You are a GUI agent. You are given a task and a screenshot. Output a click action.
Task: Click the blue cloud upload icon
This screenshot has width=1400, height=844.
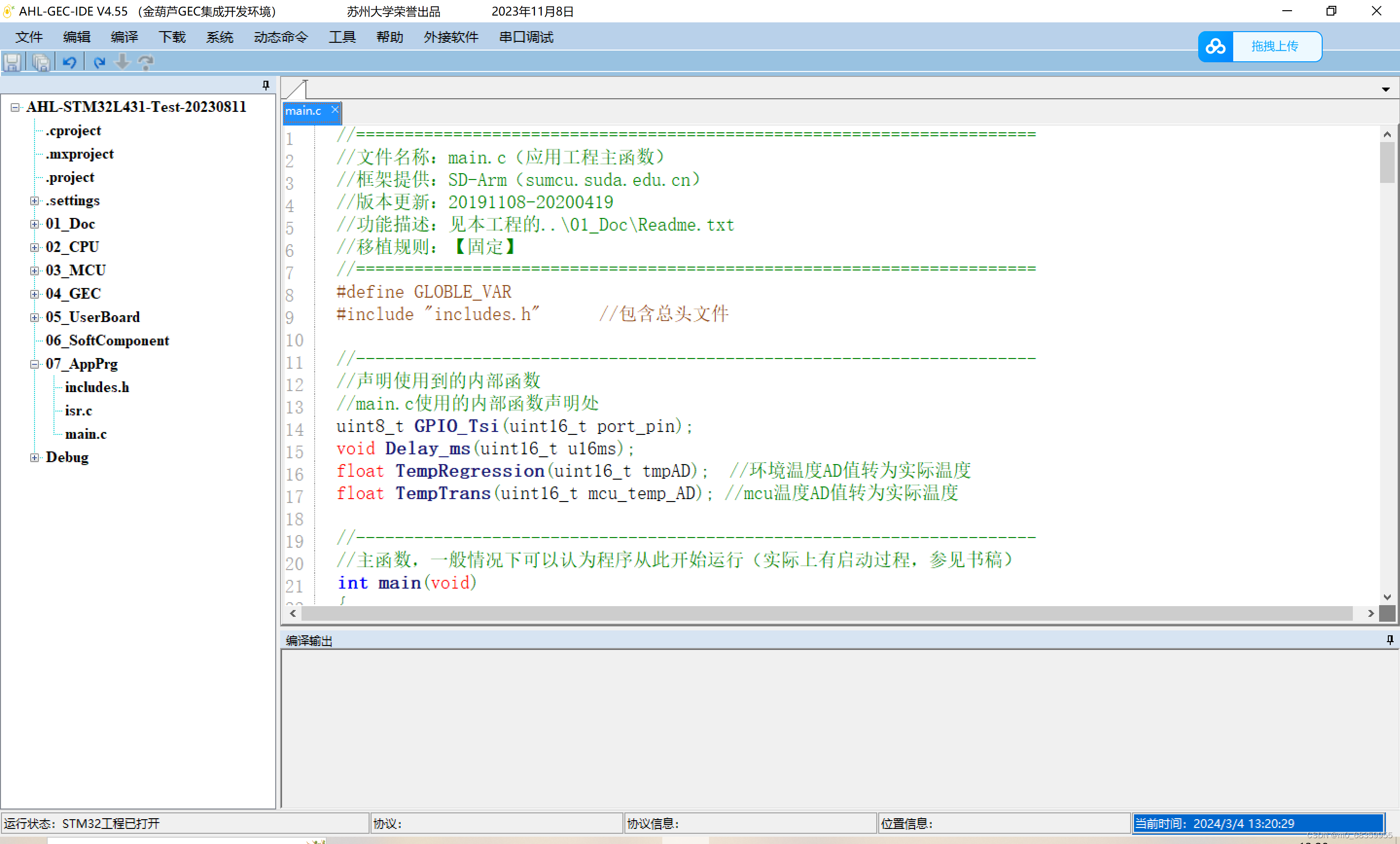(x=1215, y=47)
